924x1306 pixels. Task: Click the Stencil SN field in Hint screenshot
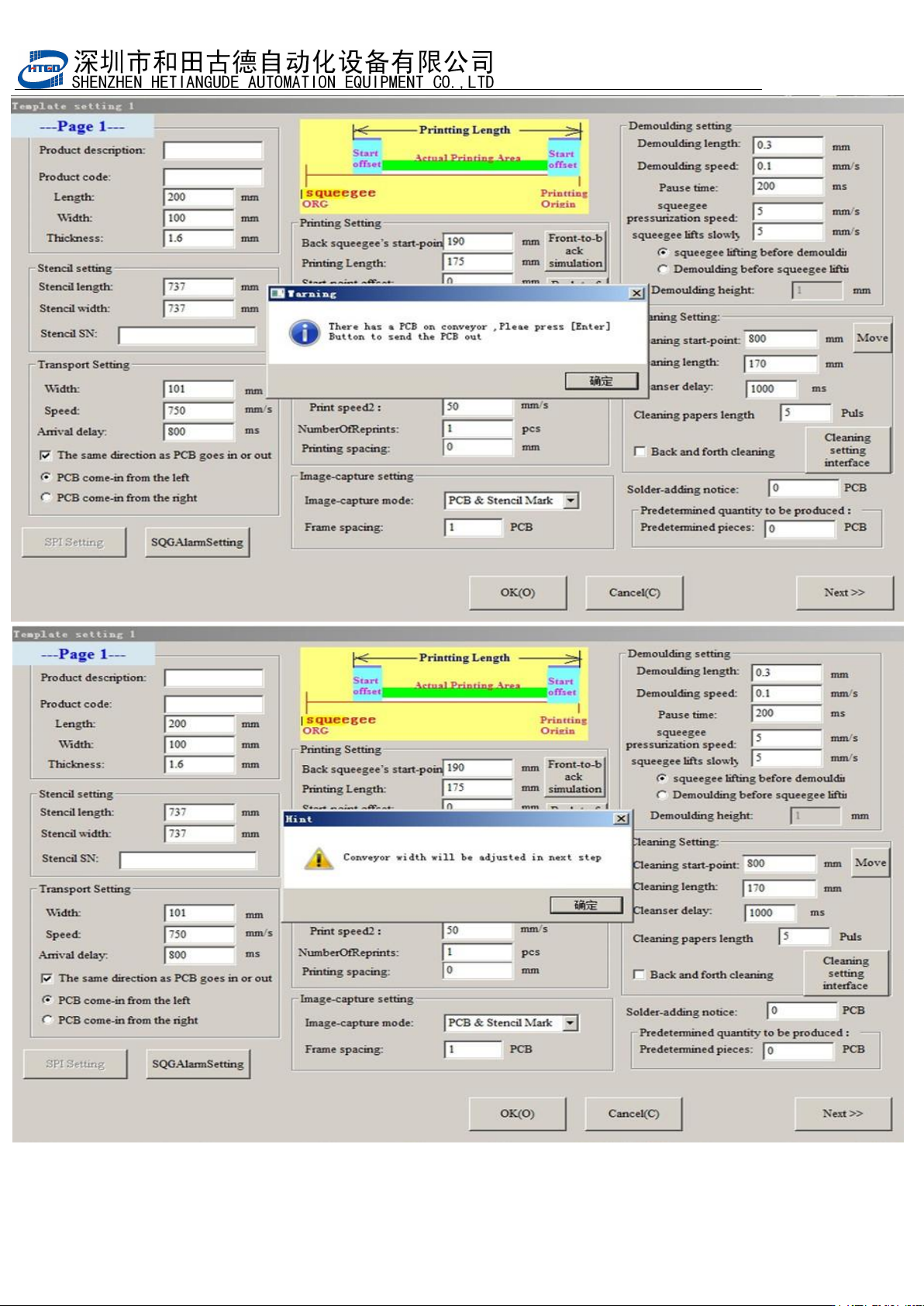tap(188, 860)
